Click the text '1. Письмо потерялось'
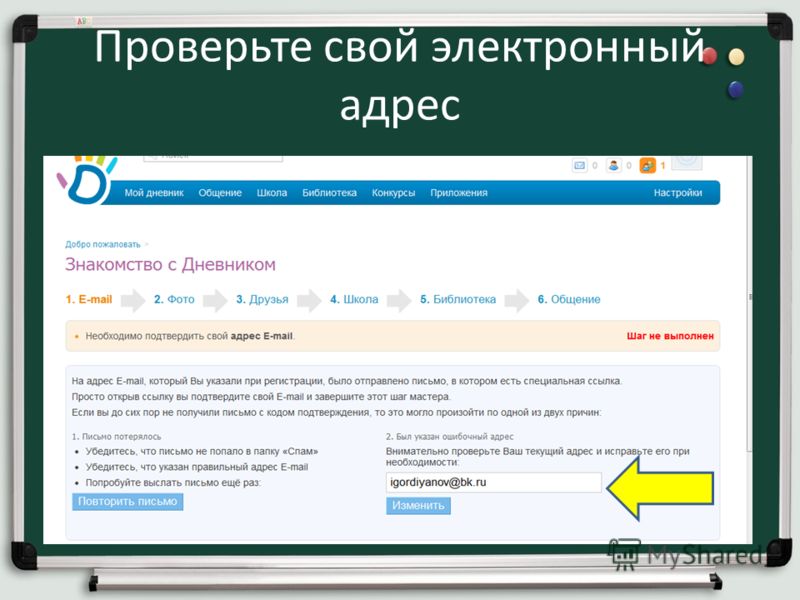This screenshot has width=800, height=600. tap(116, 437)
